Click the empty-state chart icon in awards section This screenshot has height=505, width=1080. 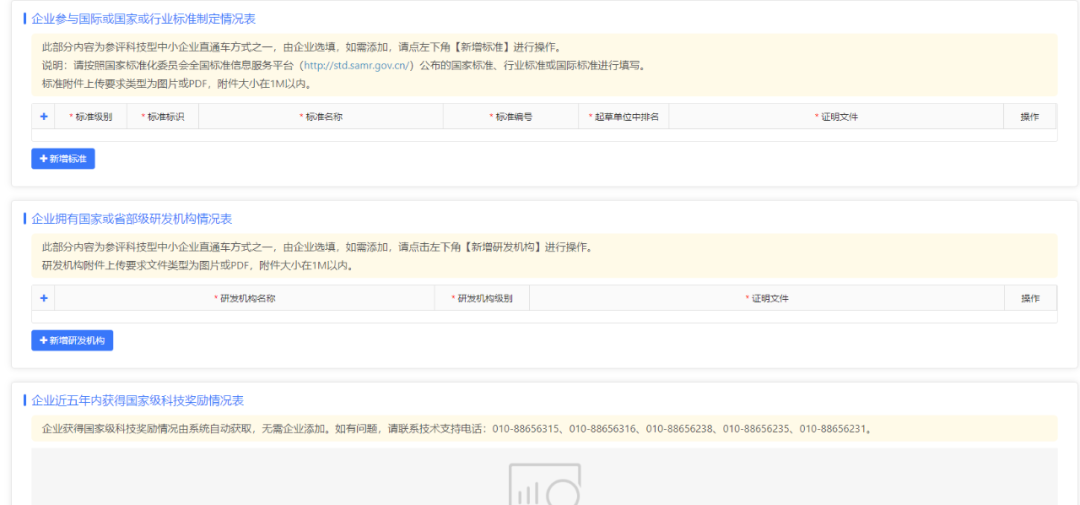[544, 485]
